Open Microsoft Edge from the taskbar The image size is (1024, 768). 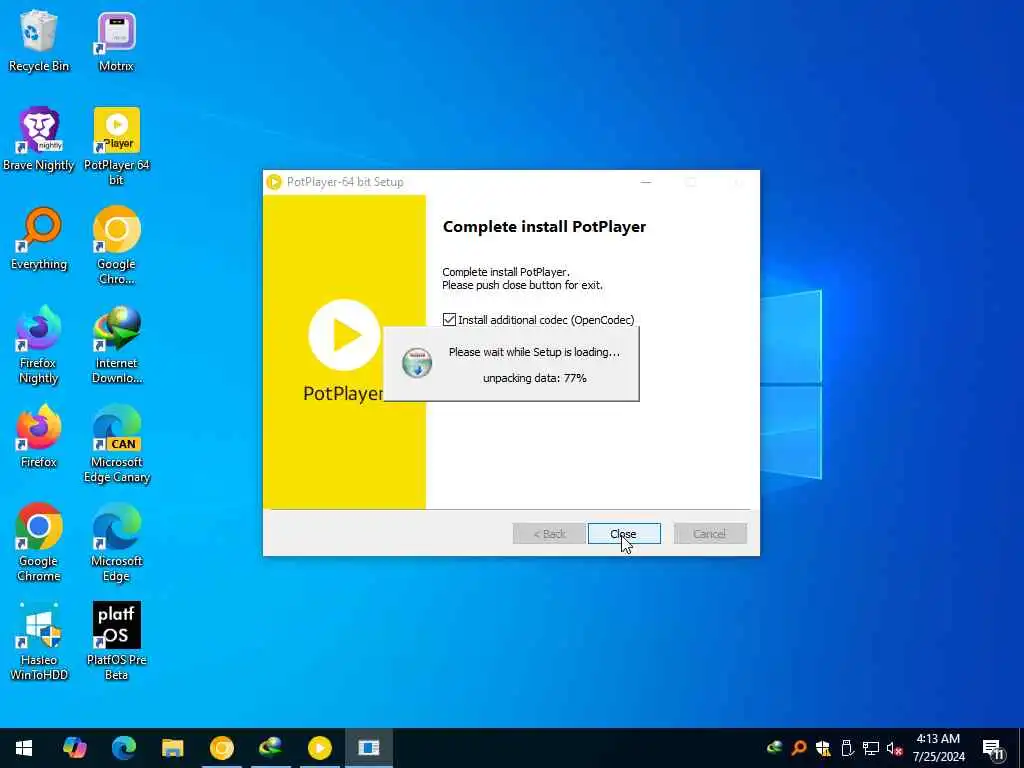point(123,748)
